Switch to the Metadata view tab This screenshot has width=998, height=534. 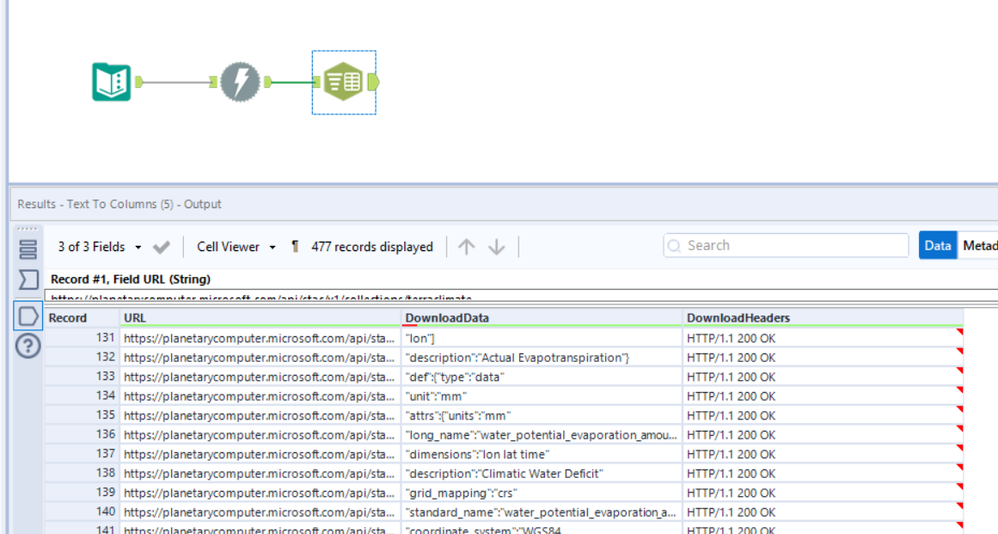[978, 246]
